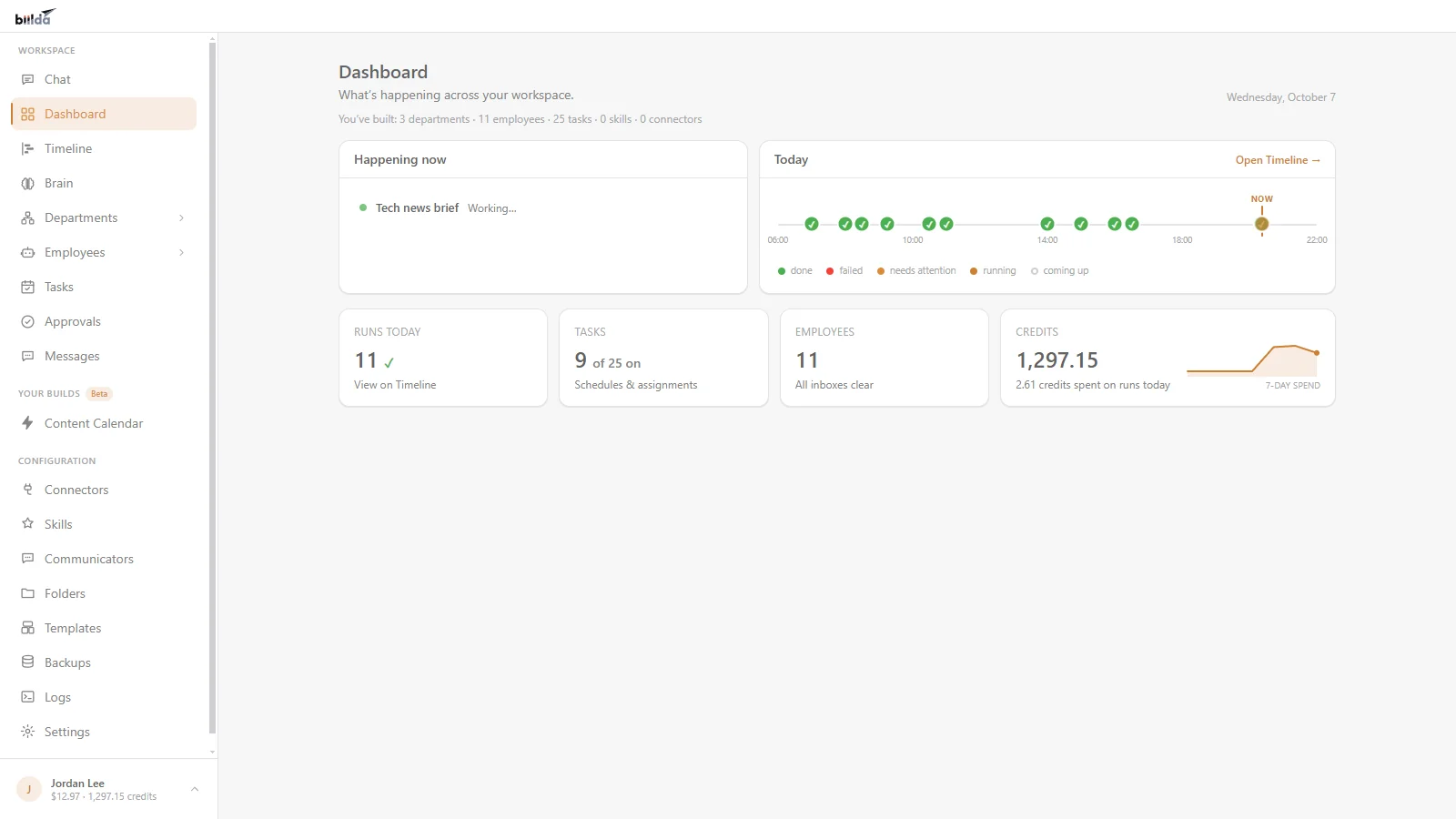Screen dimensions: 1456x819
Task: Click the Messages icon in sidebar
Action: coord(28,356)
